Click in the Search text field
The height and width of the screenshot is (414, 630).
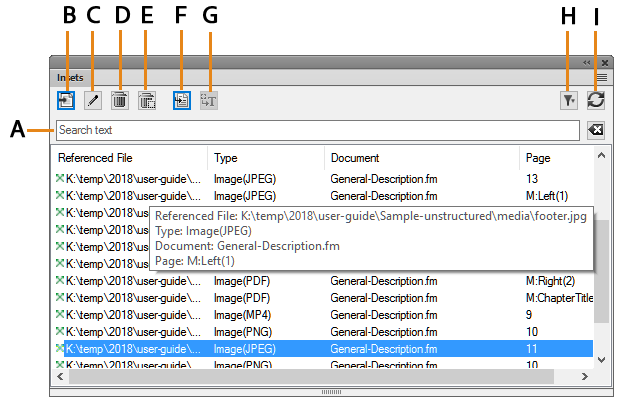coord(317,131)
